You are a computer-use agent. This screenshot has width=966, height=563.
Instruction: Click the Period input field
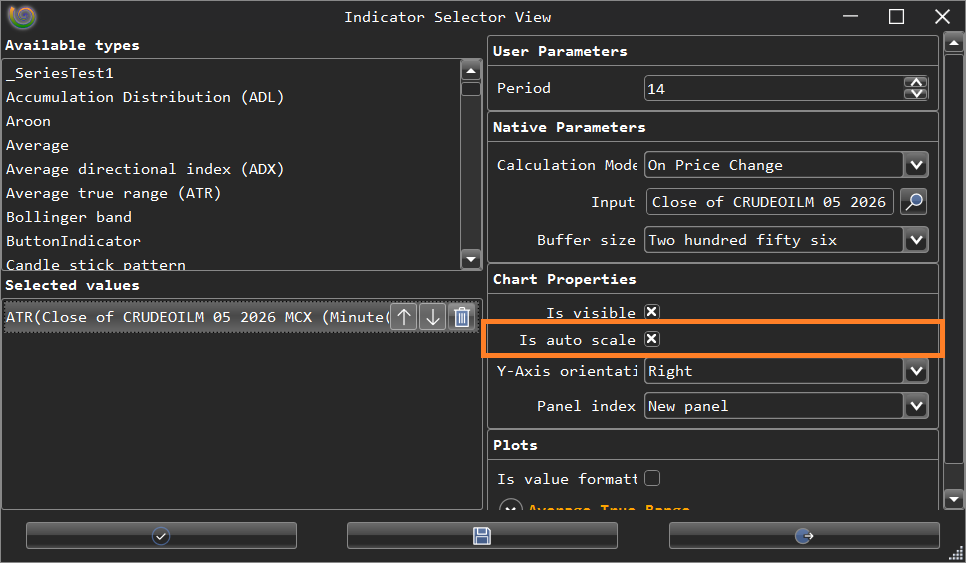pyautogui.click(x=772, y=89)
